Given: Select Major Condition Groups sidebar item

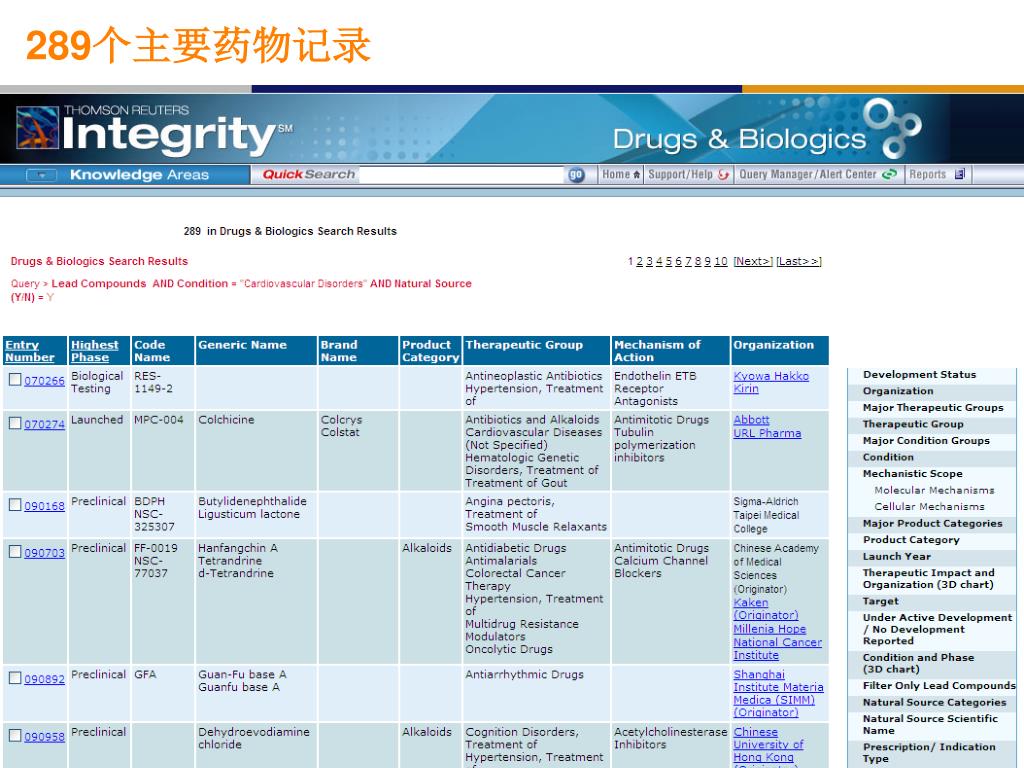Looking at the screenshot, I should coord(925,441).
